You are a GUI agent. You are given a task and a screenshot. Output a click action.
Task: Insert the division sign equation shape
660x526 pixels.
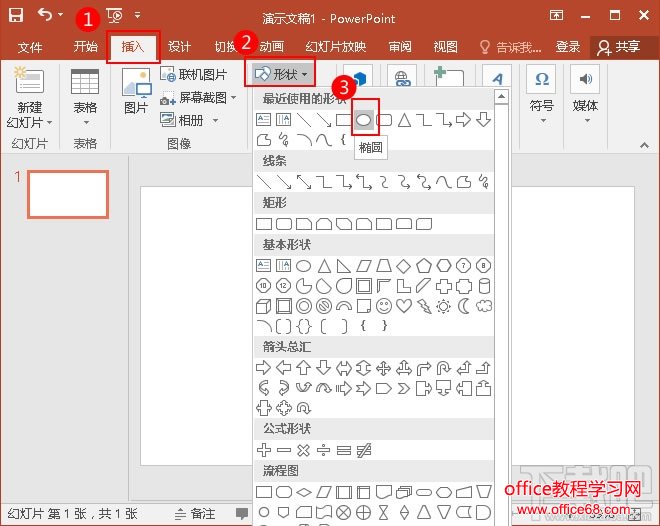(x=324, y=450)
